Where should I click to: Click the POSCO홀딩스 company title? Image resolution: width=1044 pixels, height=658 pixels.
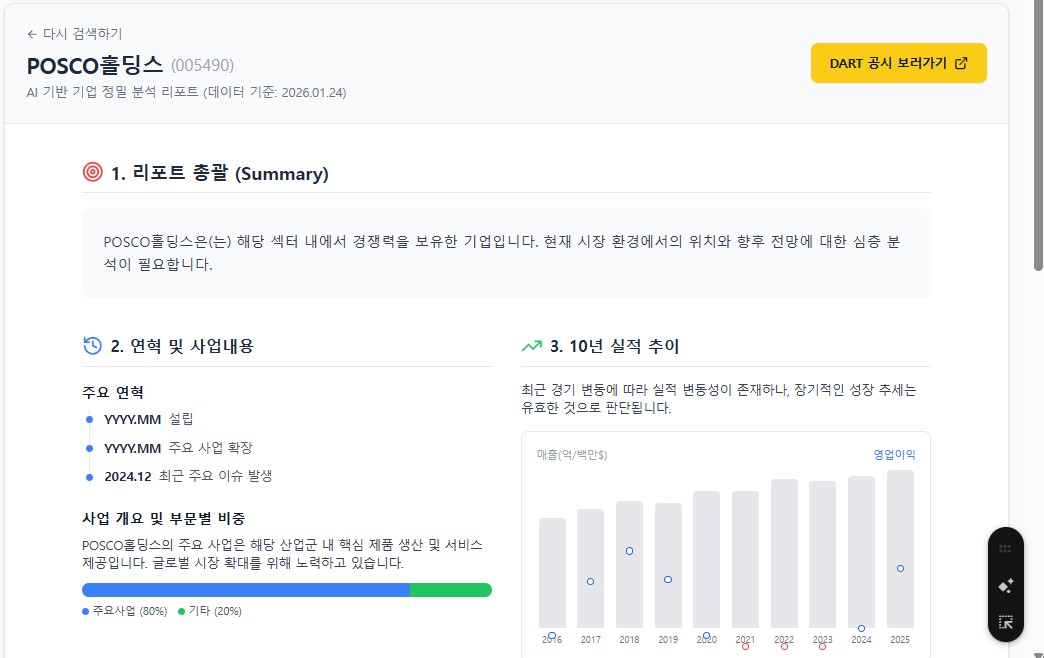tap(95, 65)
